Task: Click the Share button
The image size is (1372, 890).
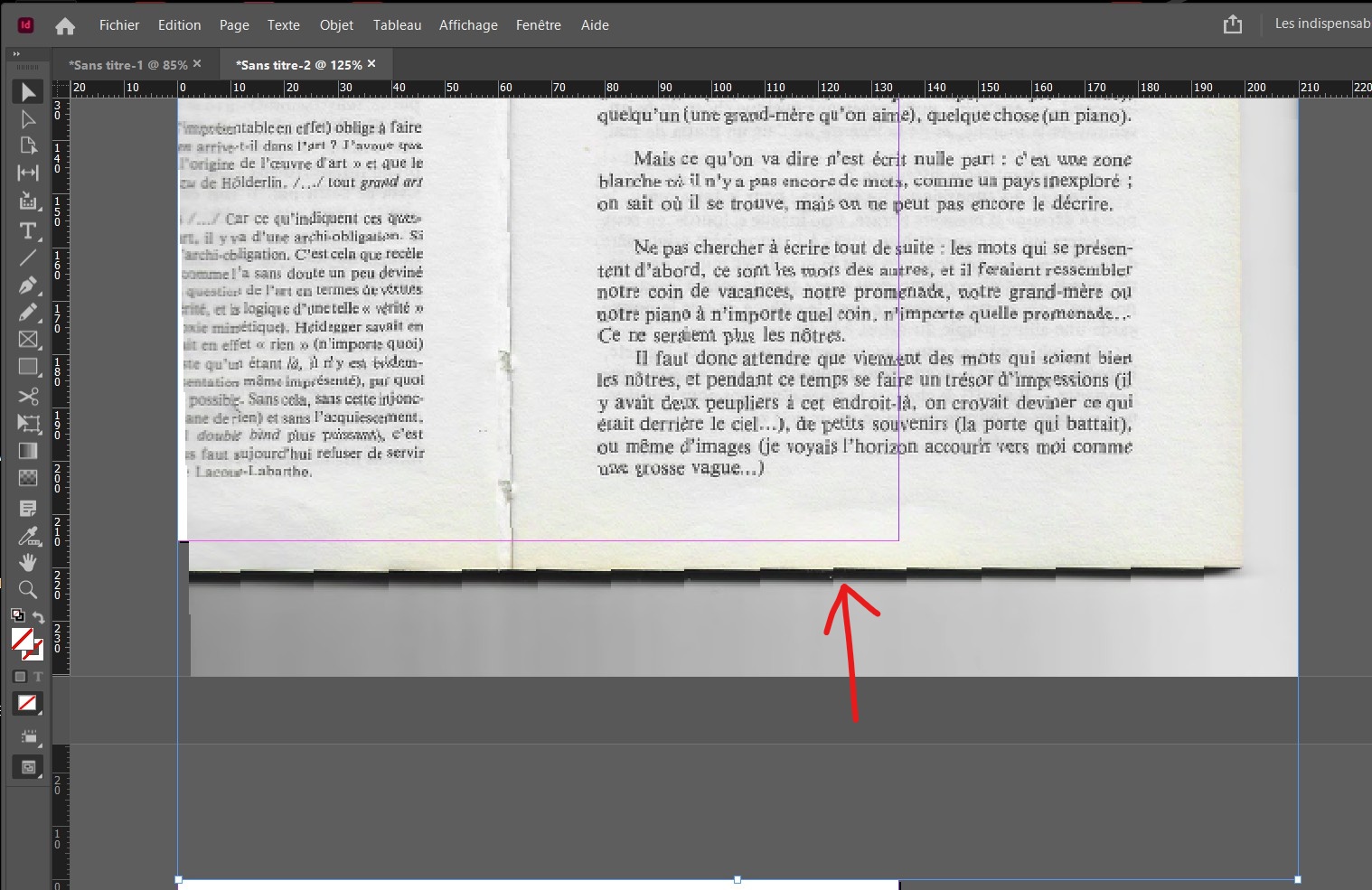Action: tap(1232, 24)
